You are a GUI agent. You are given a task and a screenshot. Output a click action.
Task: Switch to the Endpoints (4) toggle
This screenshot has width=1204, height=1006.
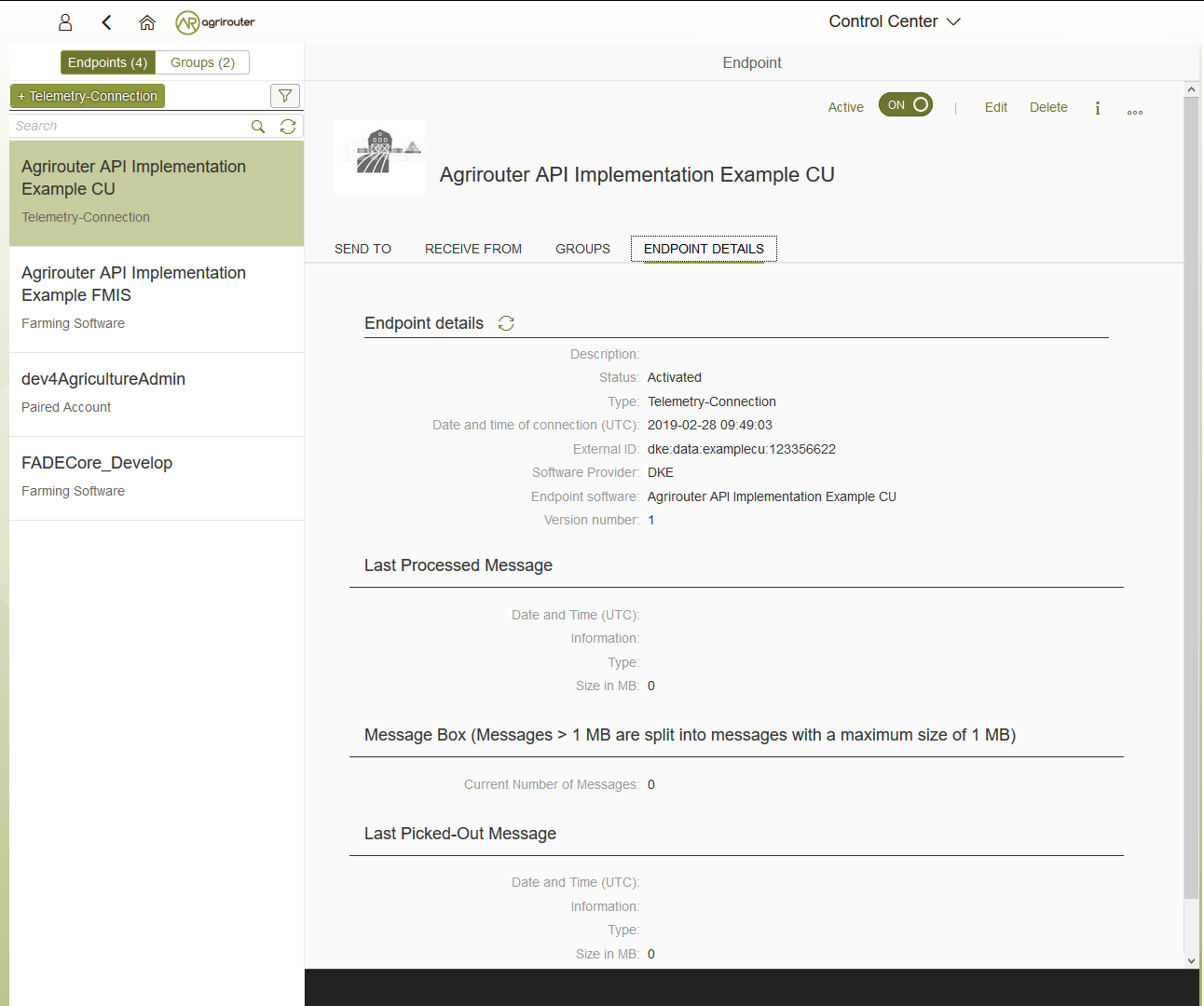[x=107, y=62]
